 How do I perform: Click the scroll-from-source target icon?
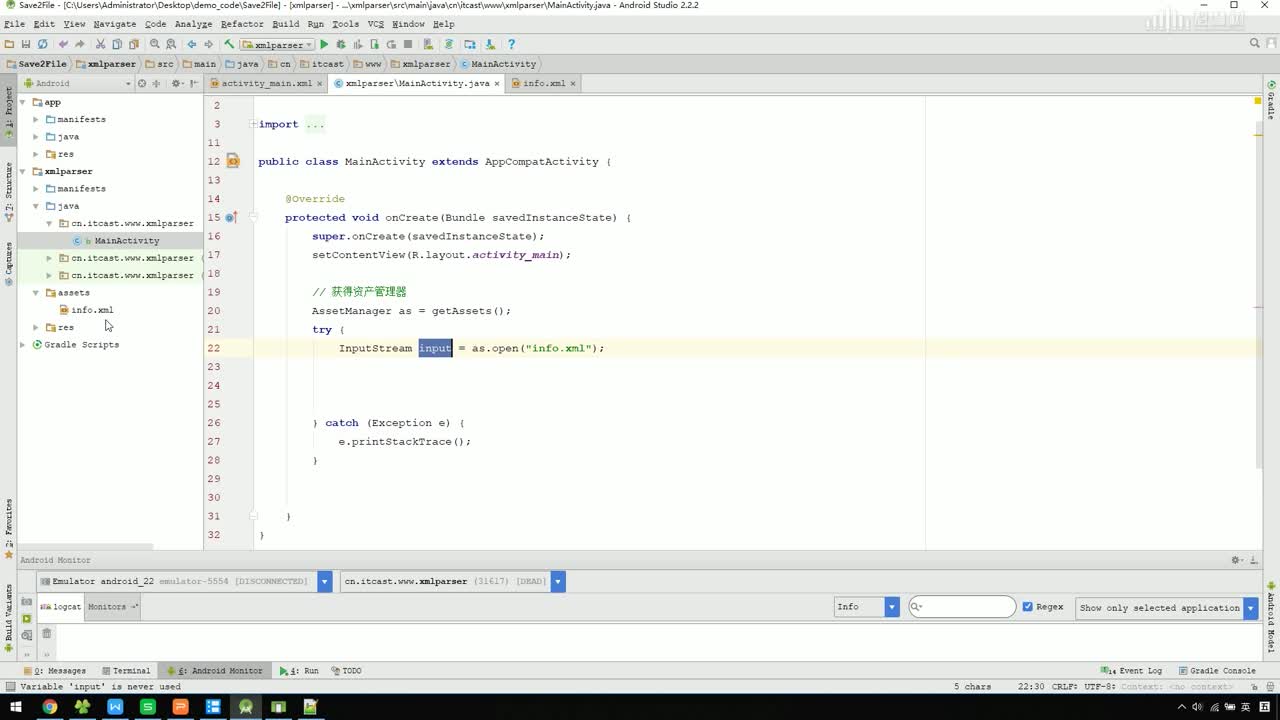tap(142, 83)
